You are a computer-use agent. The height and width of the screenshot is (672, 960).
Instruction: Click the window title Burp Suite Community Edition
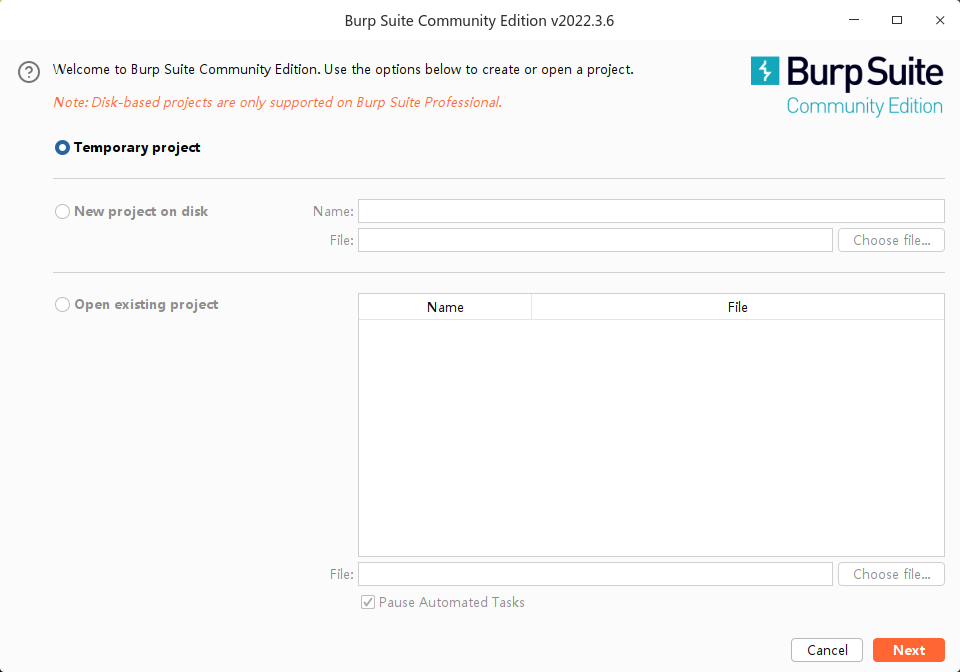click(479, 21)
